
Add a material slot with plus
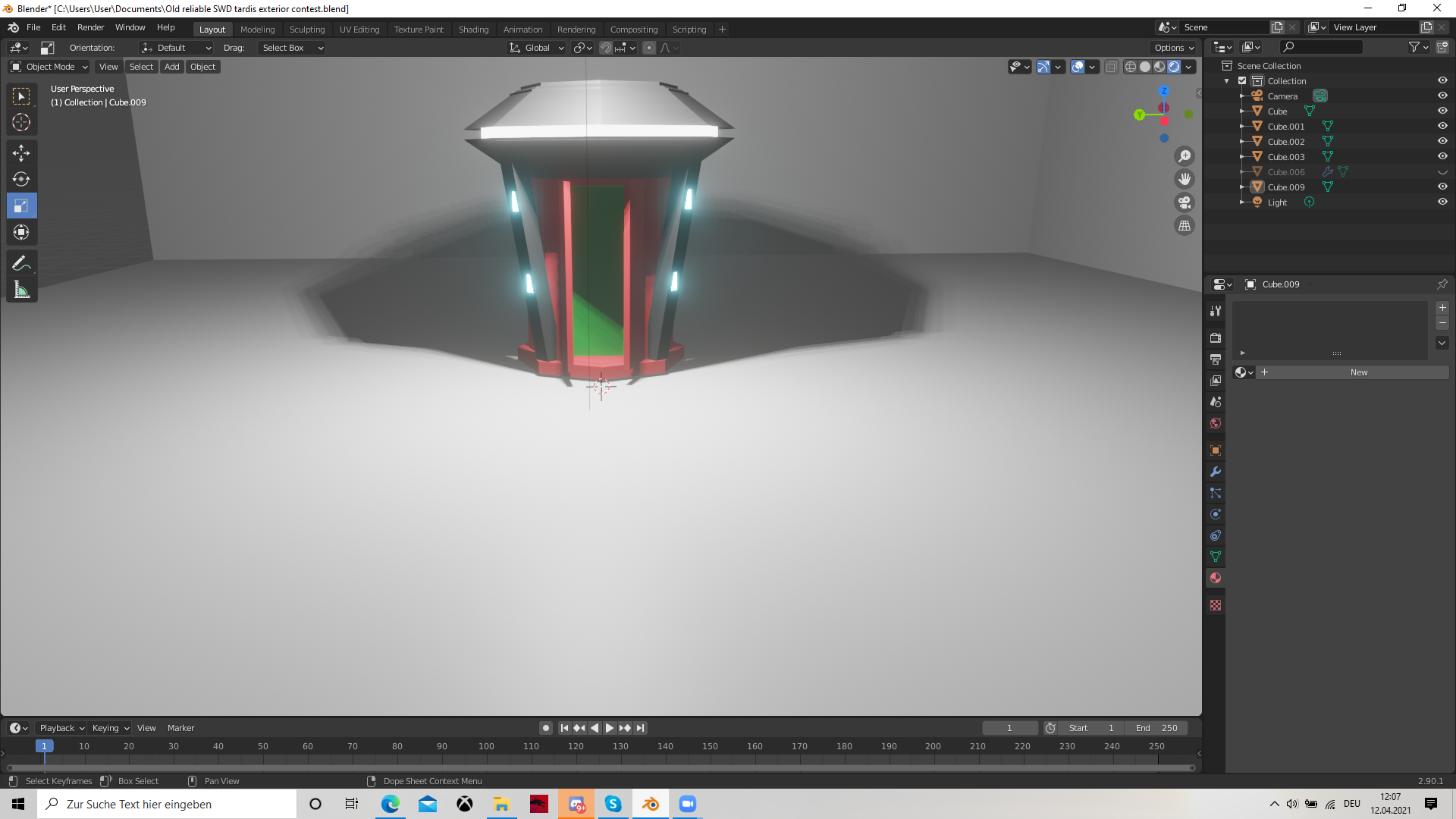pos(1442,308)
